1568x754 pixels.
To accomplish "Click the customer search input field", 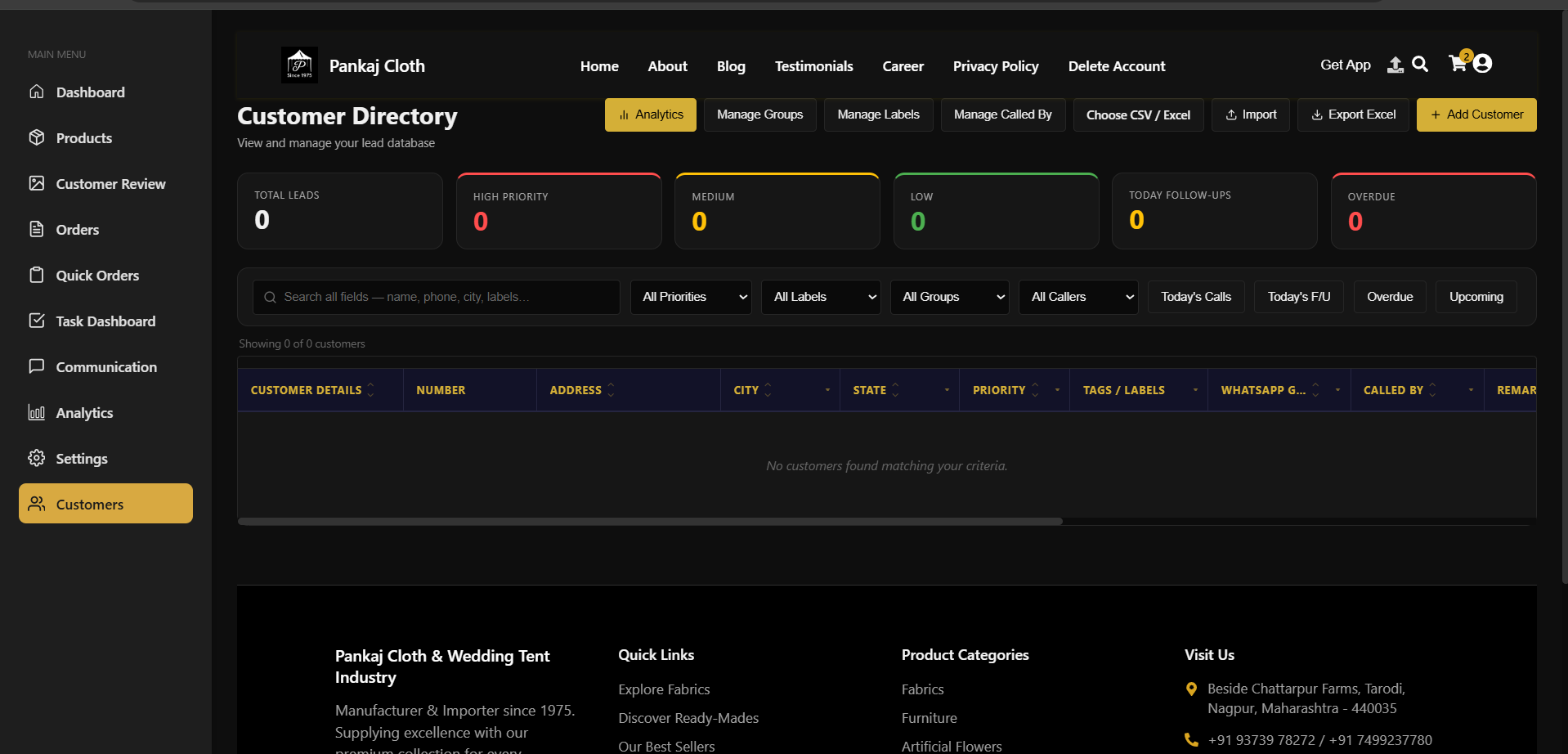I will (437, 297).
